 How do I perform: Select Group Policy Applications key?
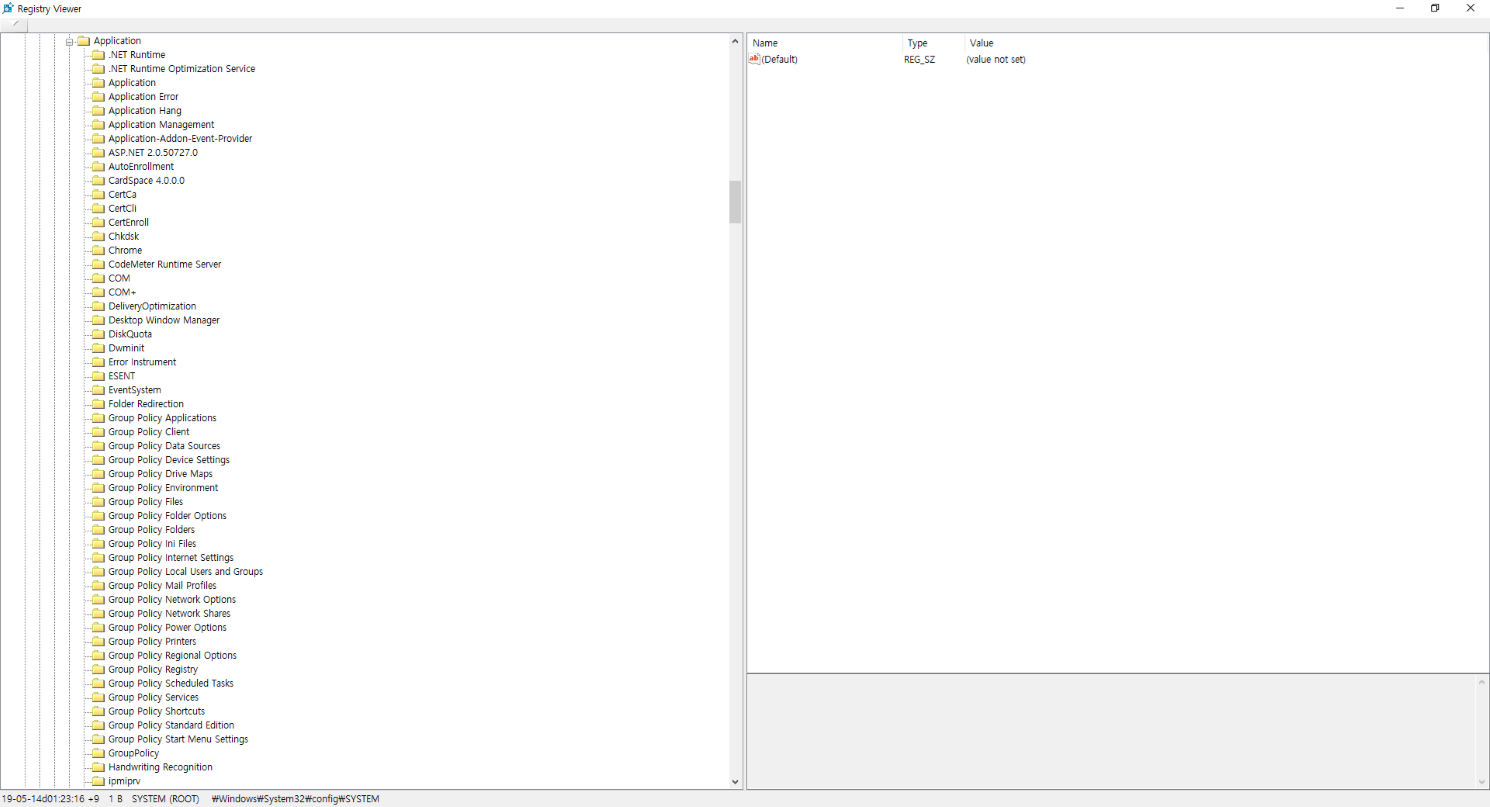click(x=162, y=419)
